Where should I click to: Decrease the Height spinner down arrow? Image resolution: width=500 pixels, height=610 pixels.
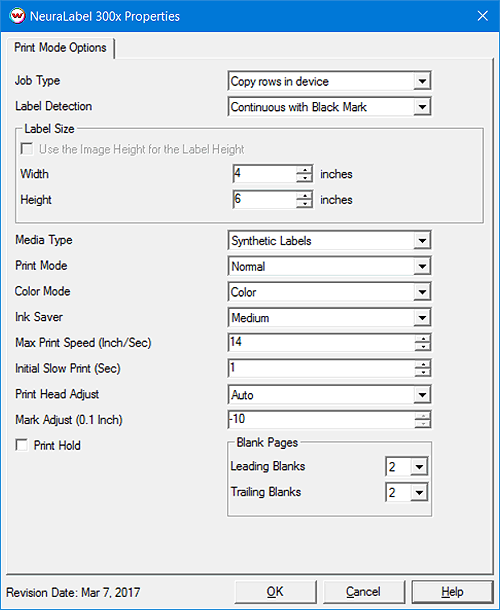[x=304, y=204]
